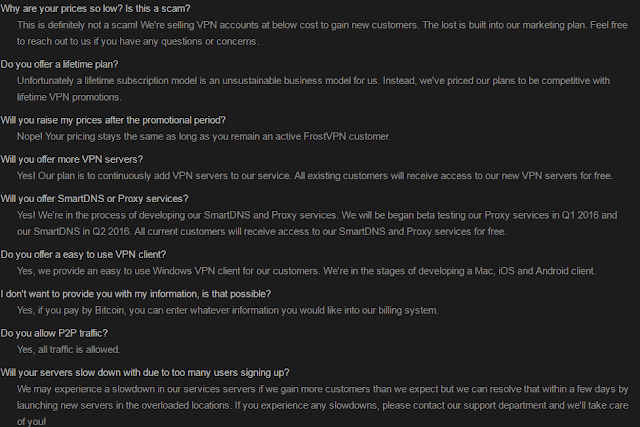This screenshot has height=427, width=640.
Task: Click the answer about Windows VPN client
Action: coord(306,271)
